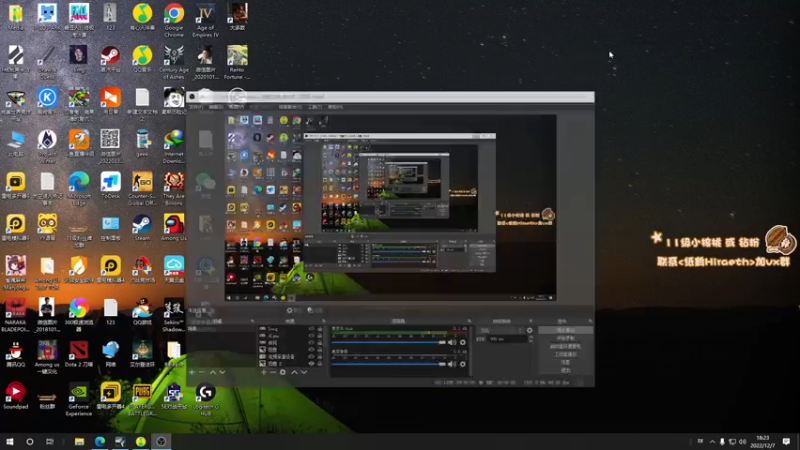Select They Are Billions desktop icon
This screenshot has width=800, height=450.
click(x=173, y=189)
